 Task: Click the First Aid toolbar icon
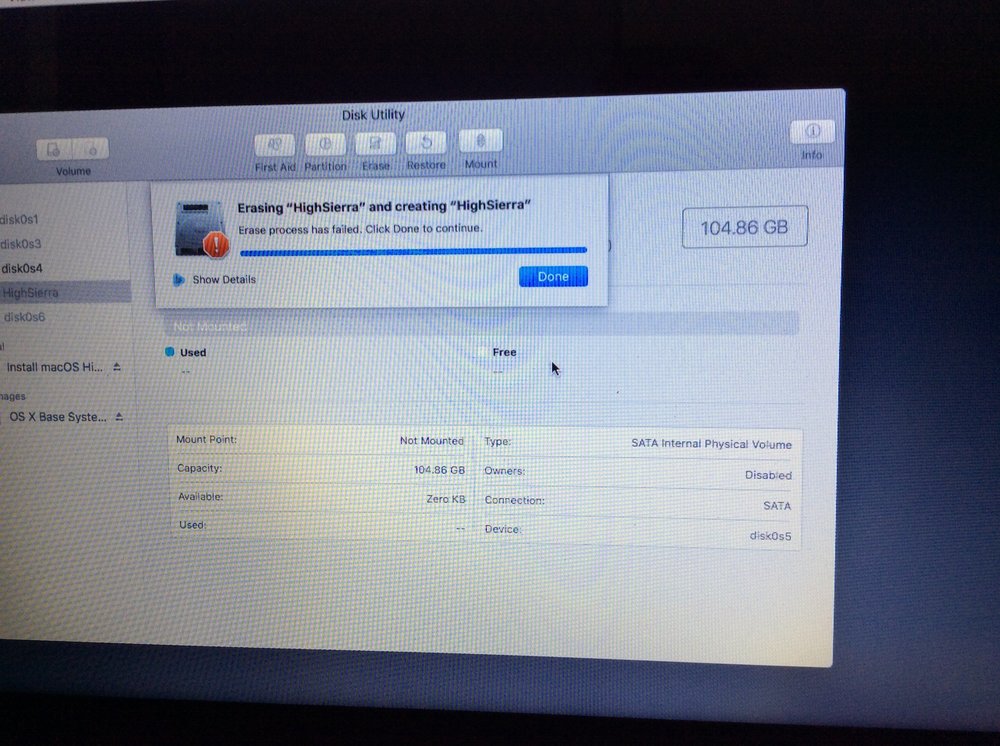pos(274,145)
